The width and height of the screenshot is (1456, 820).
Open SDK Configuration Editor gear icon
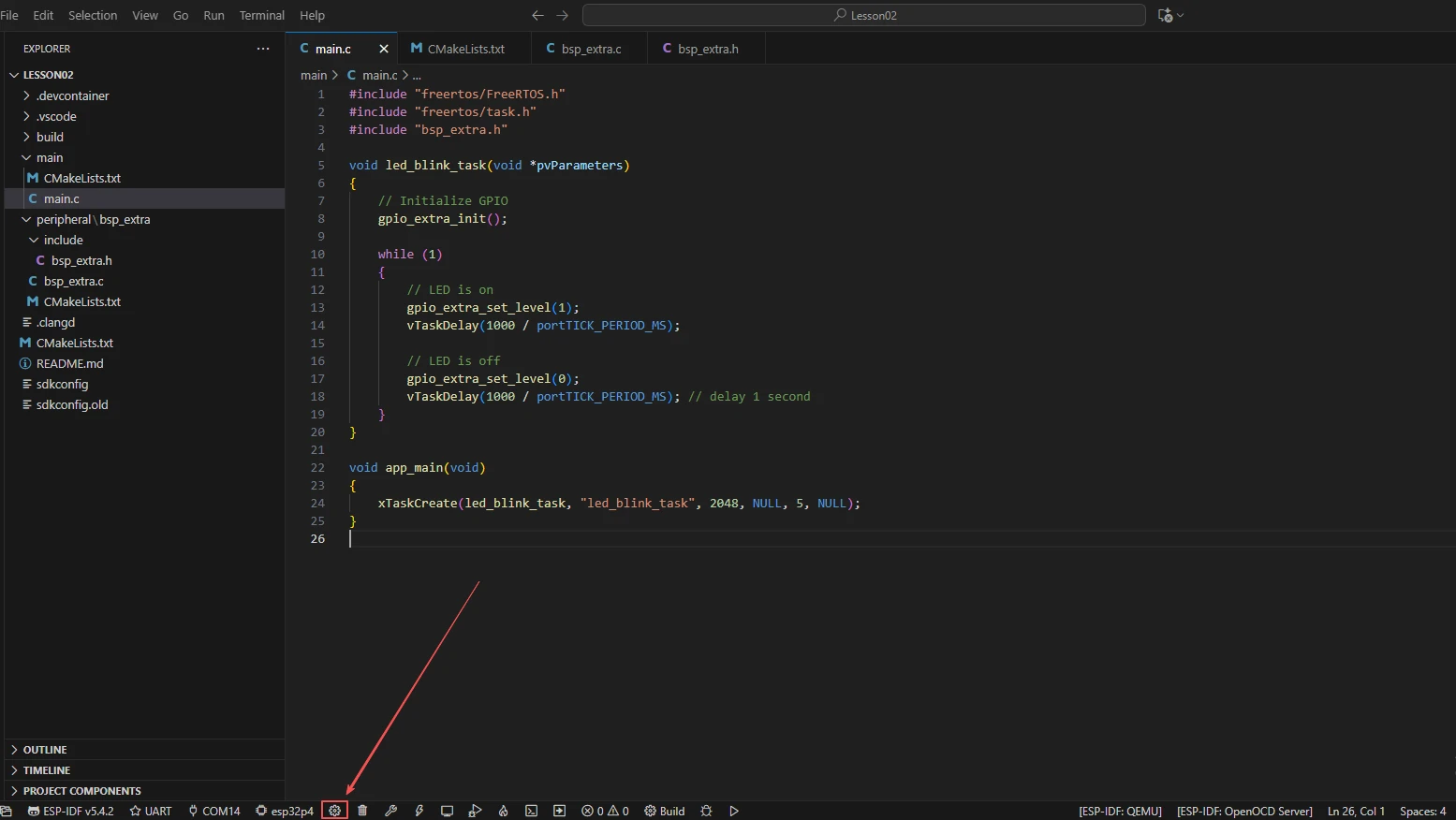334,811
